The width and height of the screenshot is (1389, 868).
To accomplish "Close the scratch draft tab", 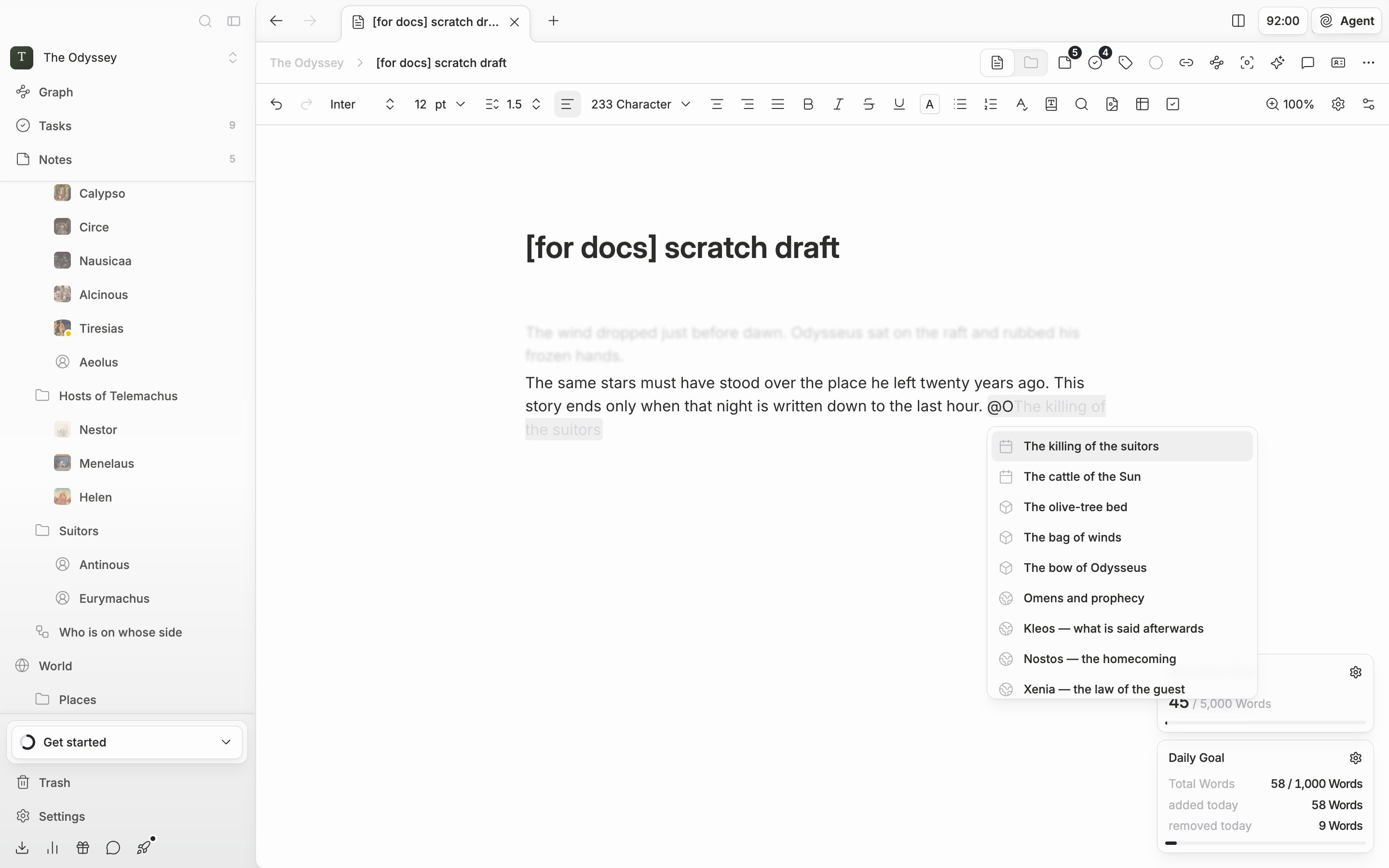I will point(515,22).
